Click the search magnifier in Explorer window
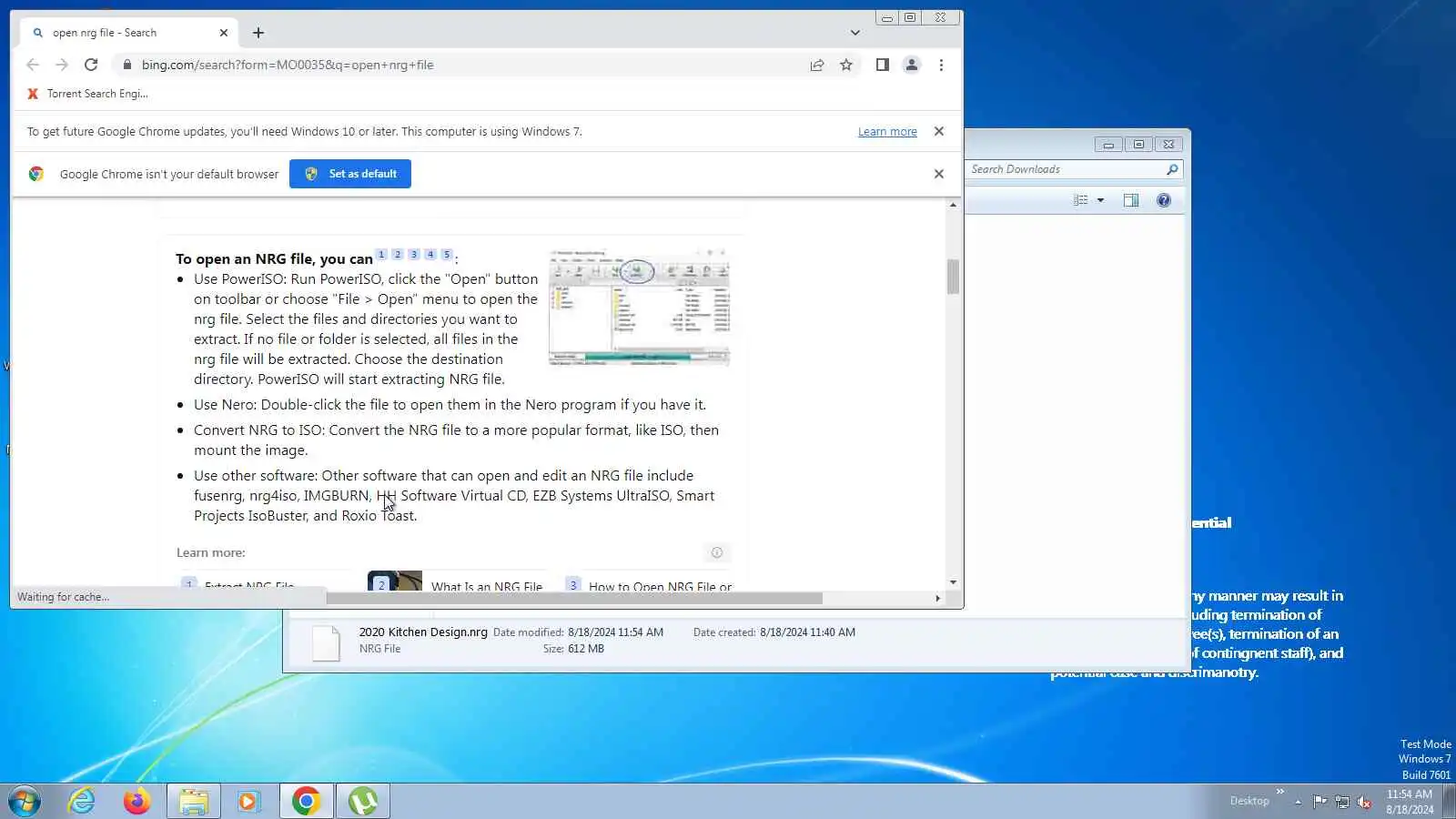The image size is (1456, 819). click(1172, 169)
